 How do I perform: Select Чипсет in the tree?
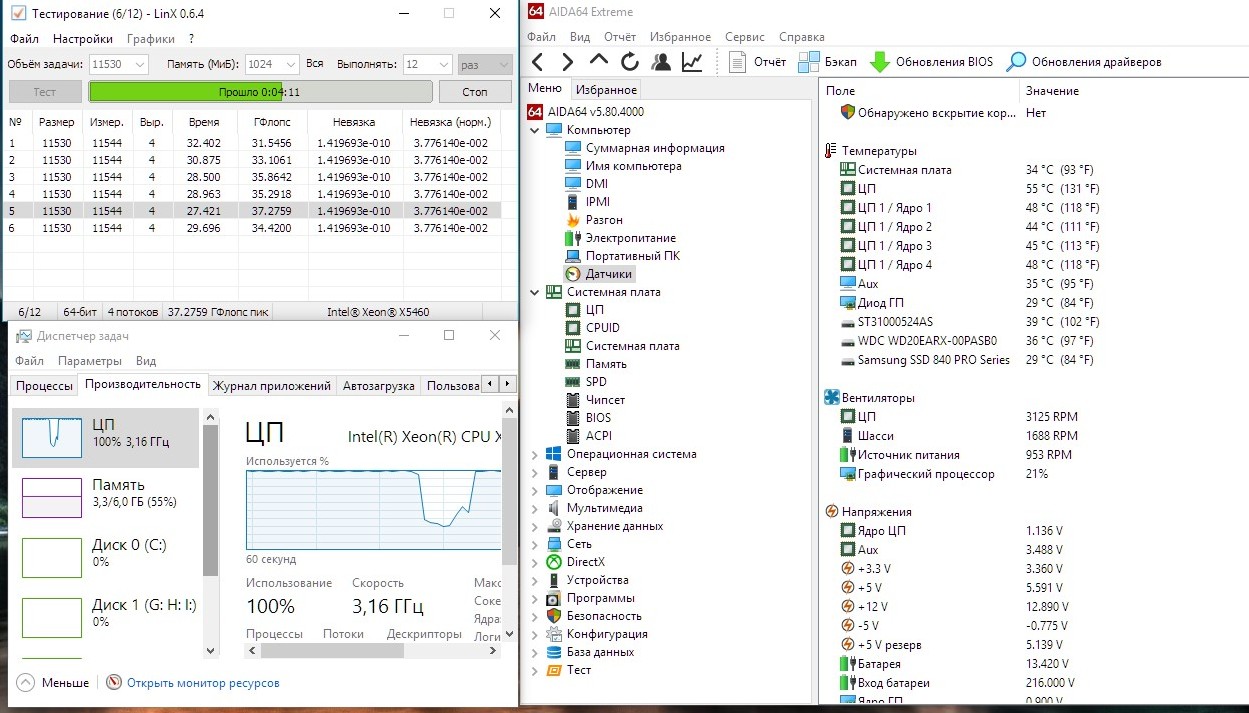595,400
